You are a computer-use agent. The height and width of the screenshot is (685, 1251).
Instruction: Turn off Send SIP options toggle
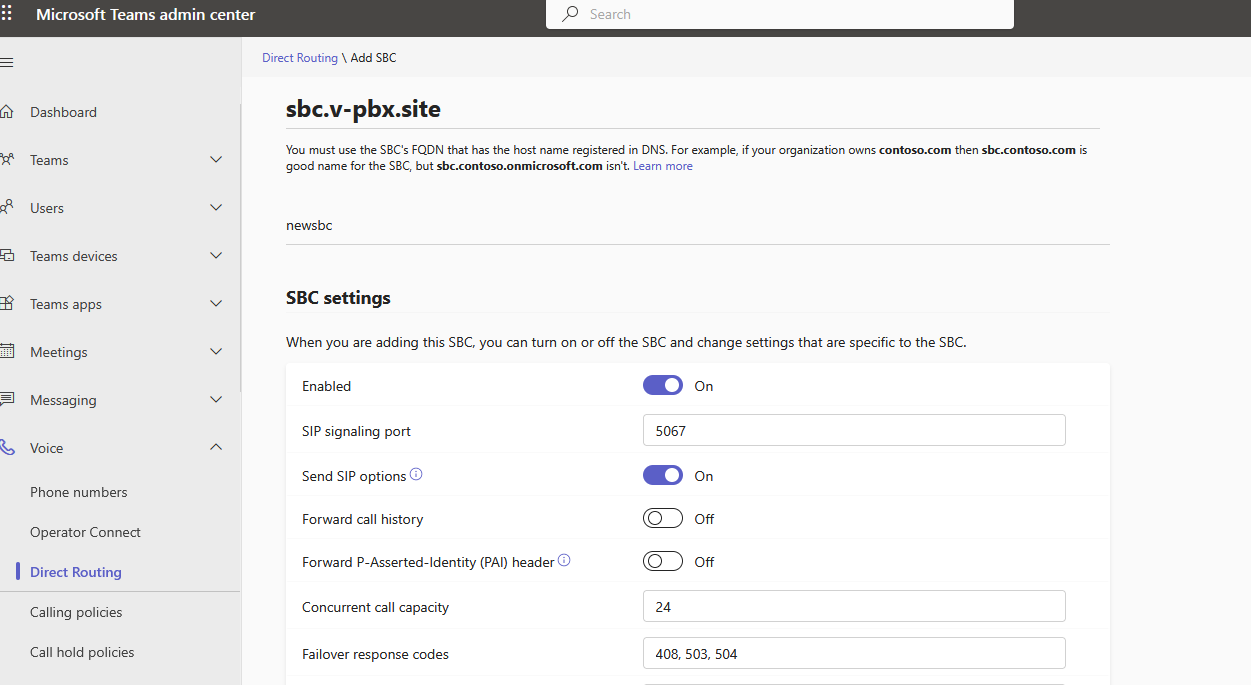[663, 475]
